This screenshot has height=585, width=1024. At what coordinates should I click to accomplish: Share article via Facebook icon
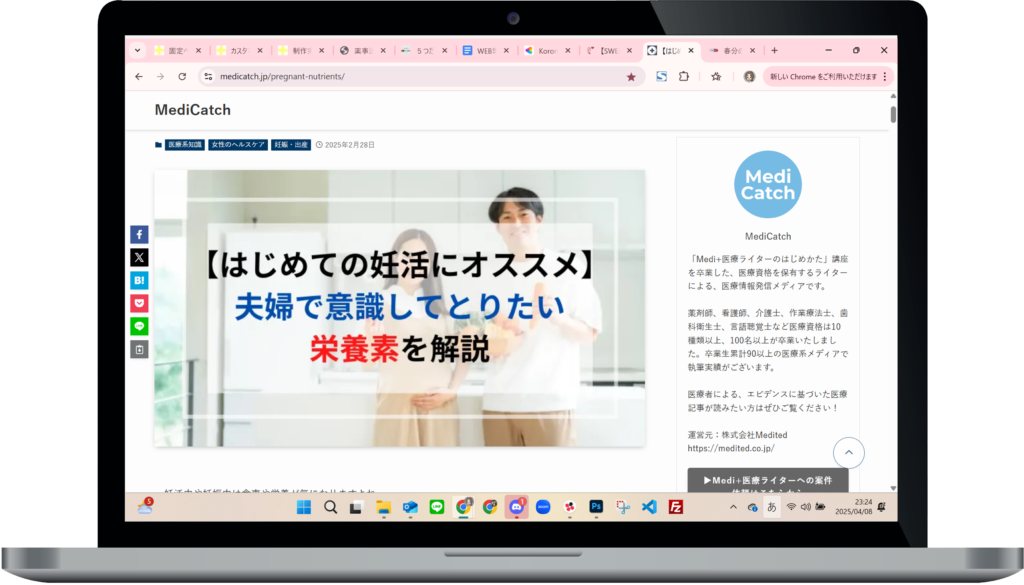139,234
